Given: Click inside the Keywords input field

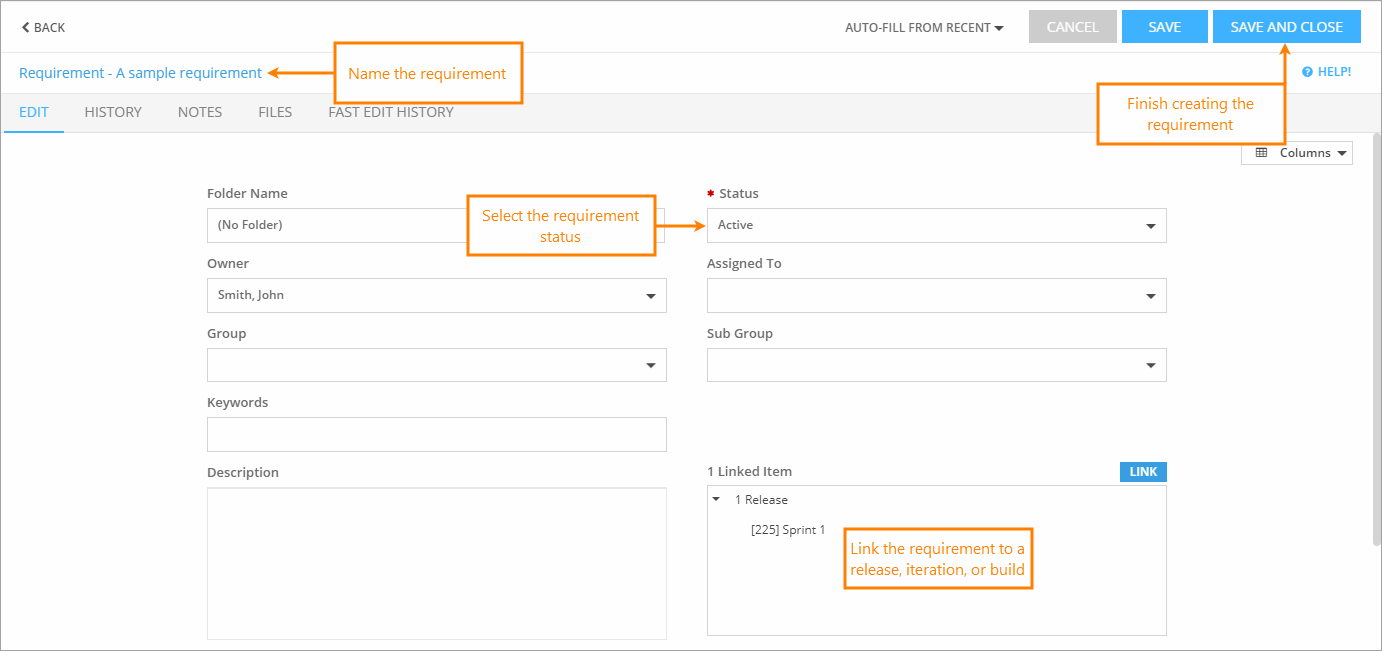Looking at the screenshot, I should coord(436,434).
